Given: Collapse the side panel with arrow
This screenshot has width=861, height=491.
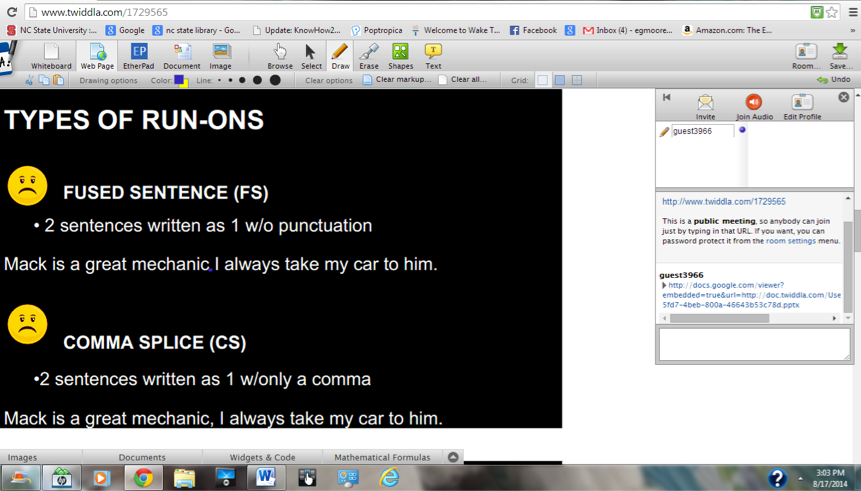Looking at the screenshot, I should pyautogui.click(x=666, y=98).
